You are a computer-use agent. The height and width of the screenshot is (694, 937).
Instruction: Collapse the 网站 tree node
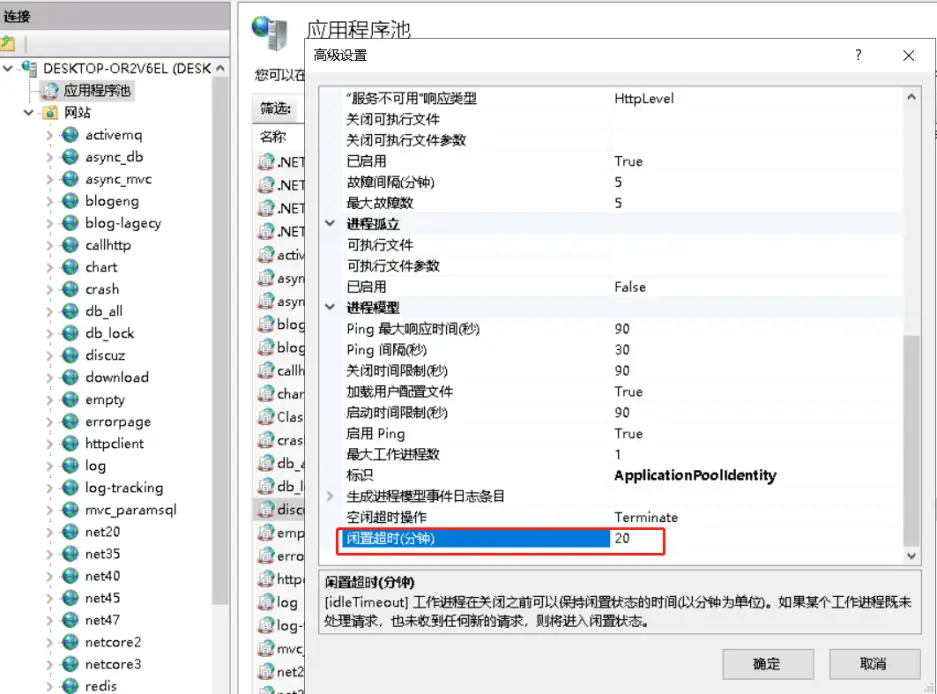(28, 113)
